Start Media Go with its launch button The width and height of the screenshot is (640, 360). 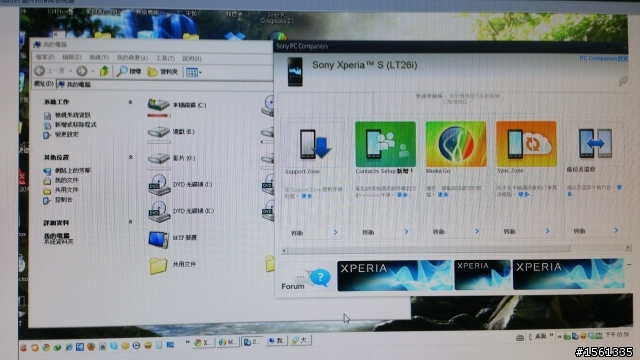(x=456, y=232)
